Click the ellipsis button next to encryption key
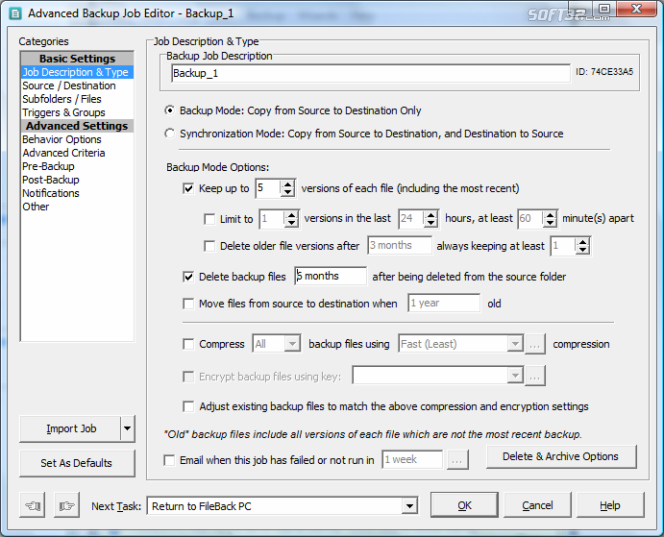Image resolution: width=664 pixels, height=537 pixels. click(x=535, y=376)
